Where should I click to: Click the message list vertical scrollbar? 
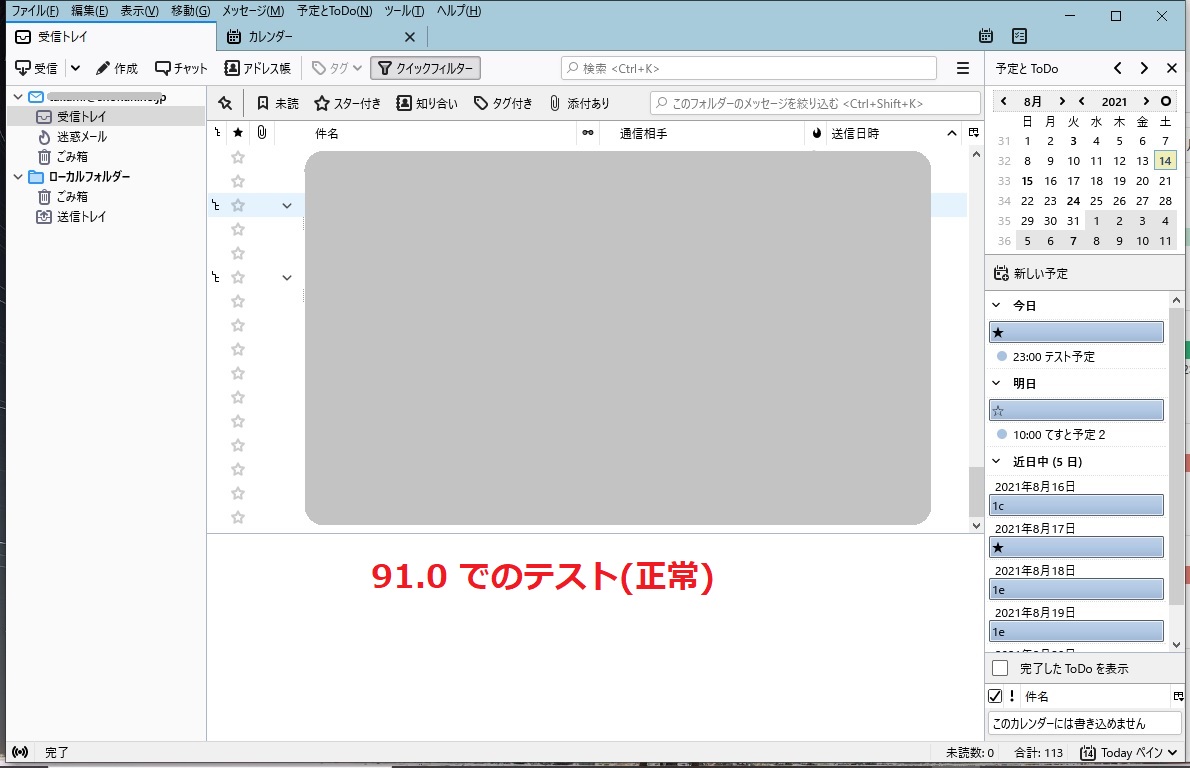976,330
